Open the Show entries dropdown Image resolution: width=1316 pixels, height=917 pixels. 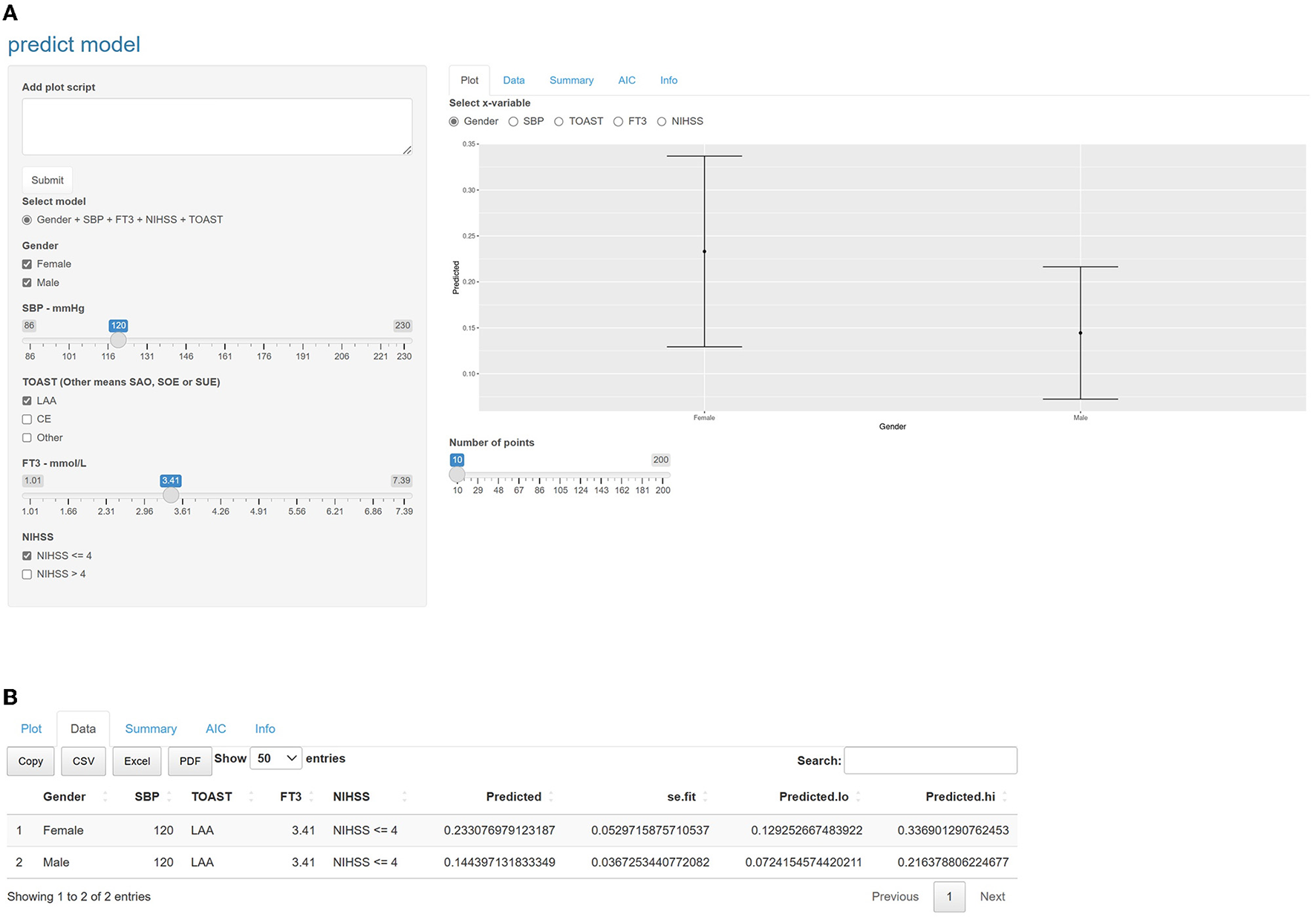tap(276, 758)
